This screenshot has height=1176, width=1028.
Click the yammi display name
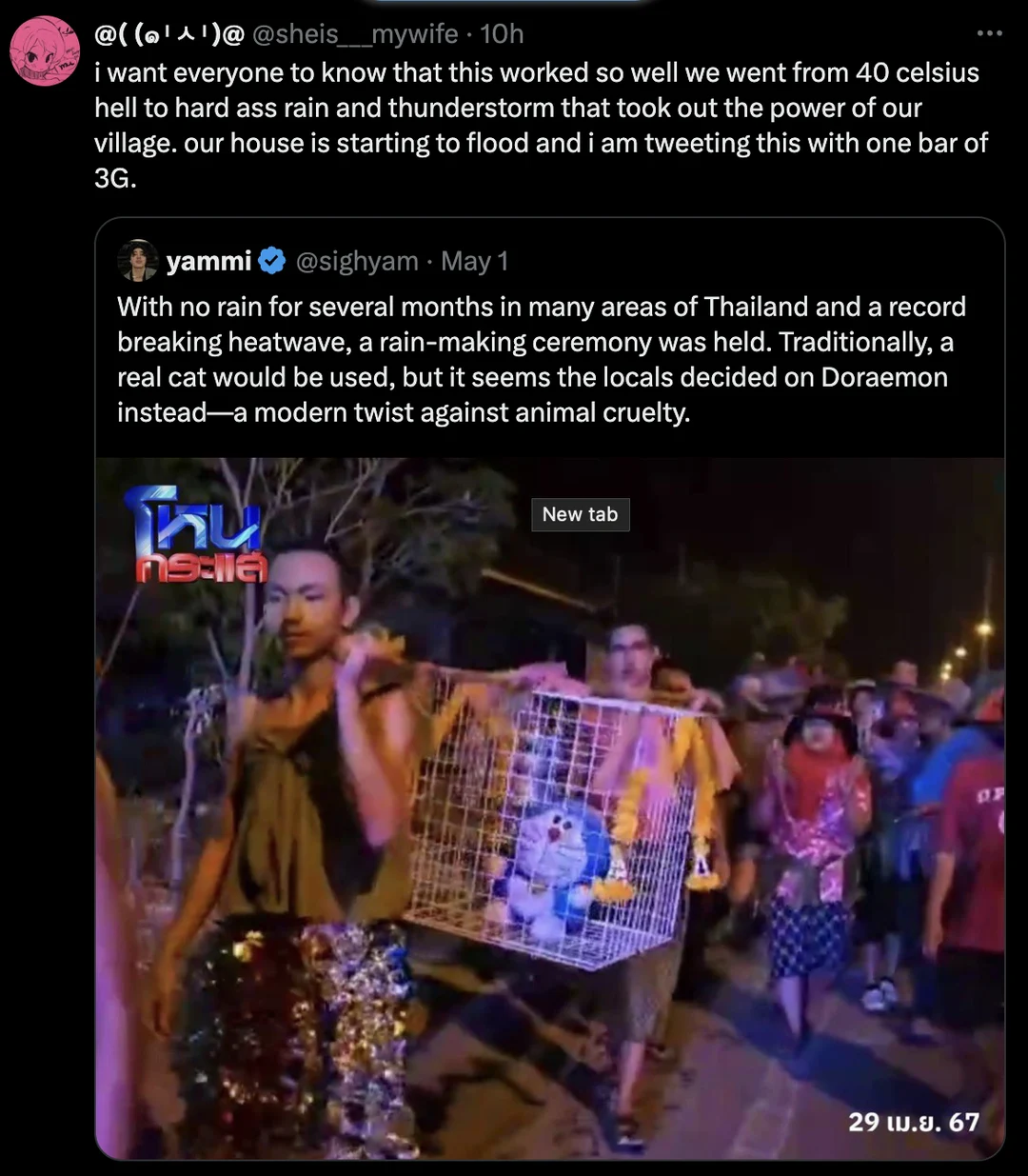(x=208, y=261)
